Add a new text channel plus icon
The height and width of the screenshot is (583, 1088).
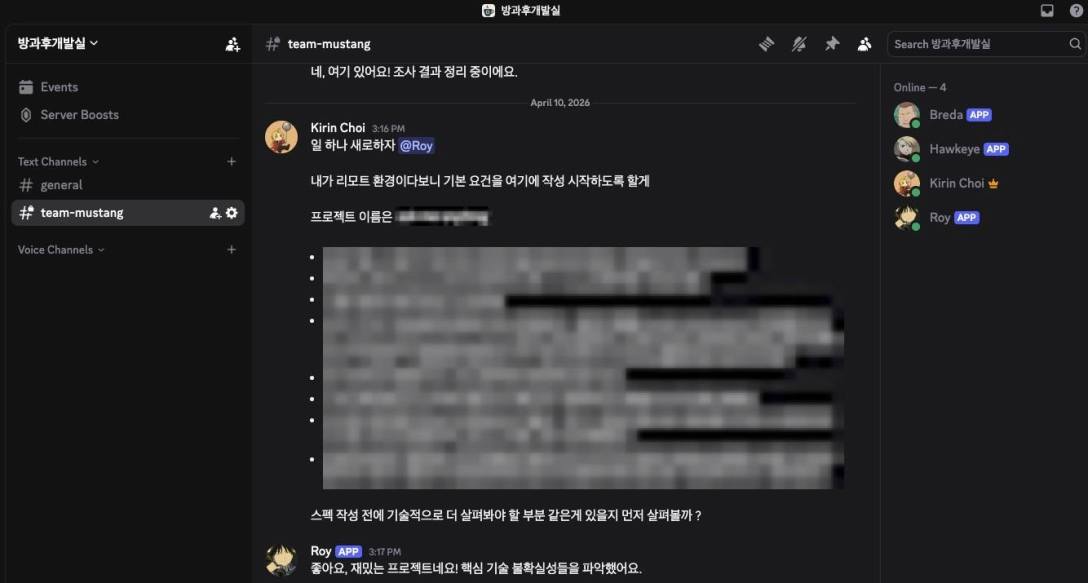tap(232, 162)
